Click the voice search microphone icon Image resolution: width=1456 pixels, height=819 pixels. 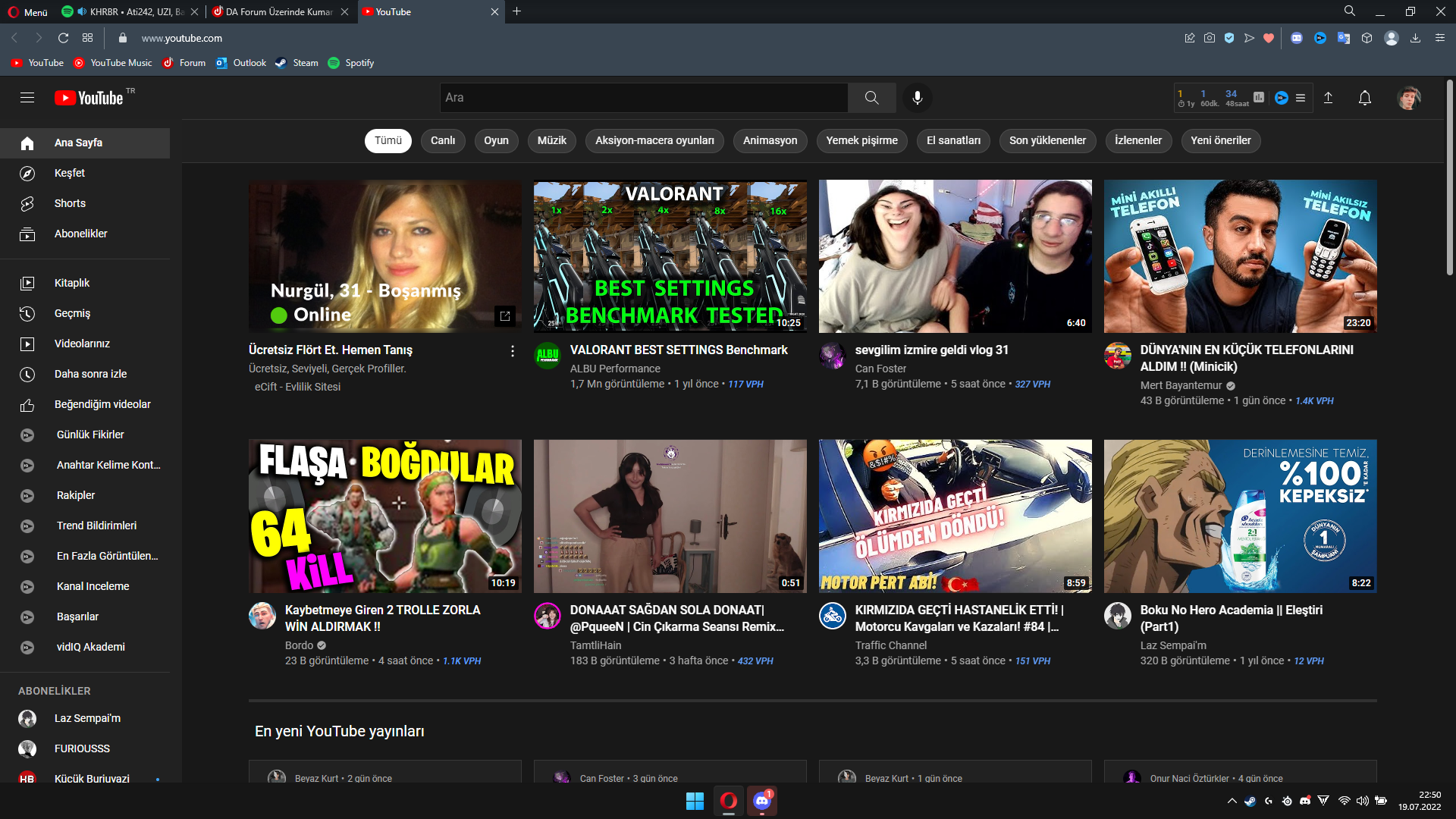click(x=917, y=98)
